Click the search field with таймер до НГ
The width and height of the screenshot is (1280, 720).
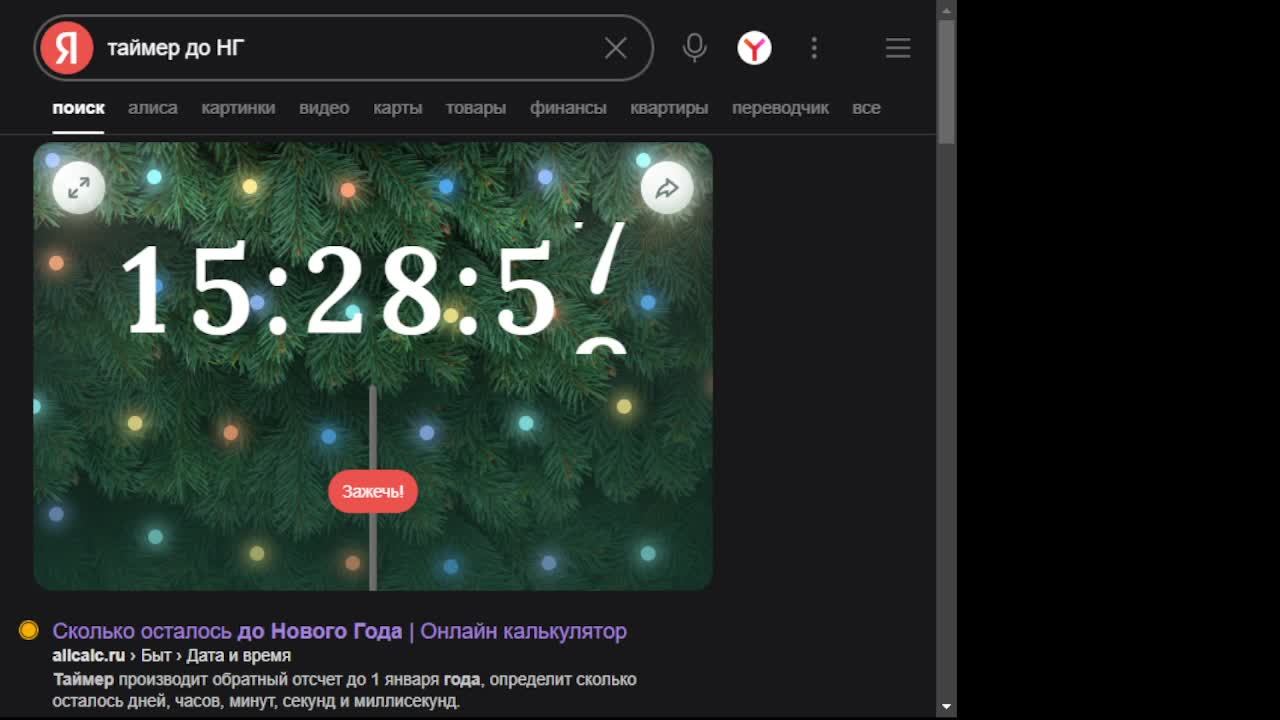click(350, 48)
